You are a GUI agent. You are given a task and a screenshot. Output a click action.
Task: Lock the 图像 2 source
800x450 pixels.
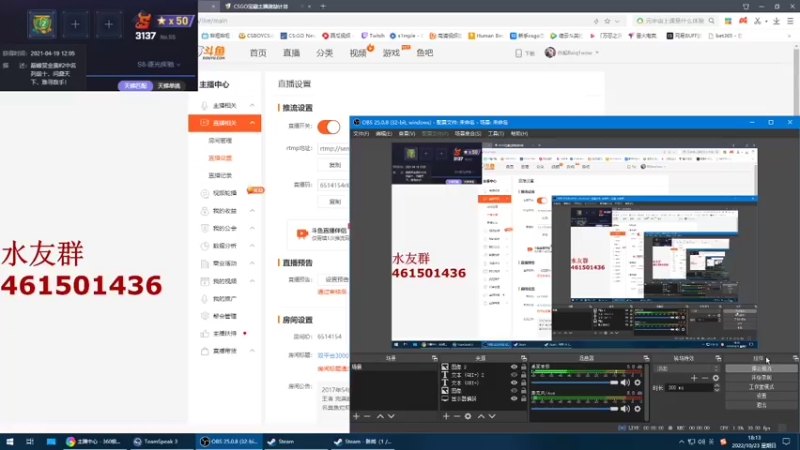point(523,367)
